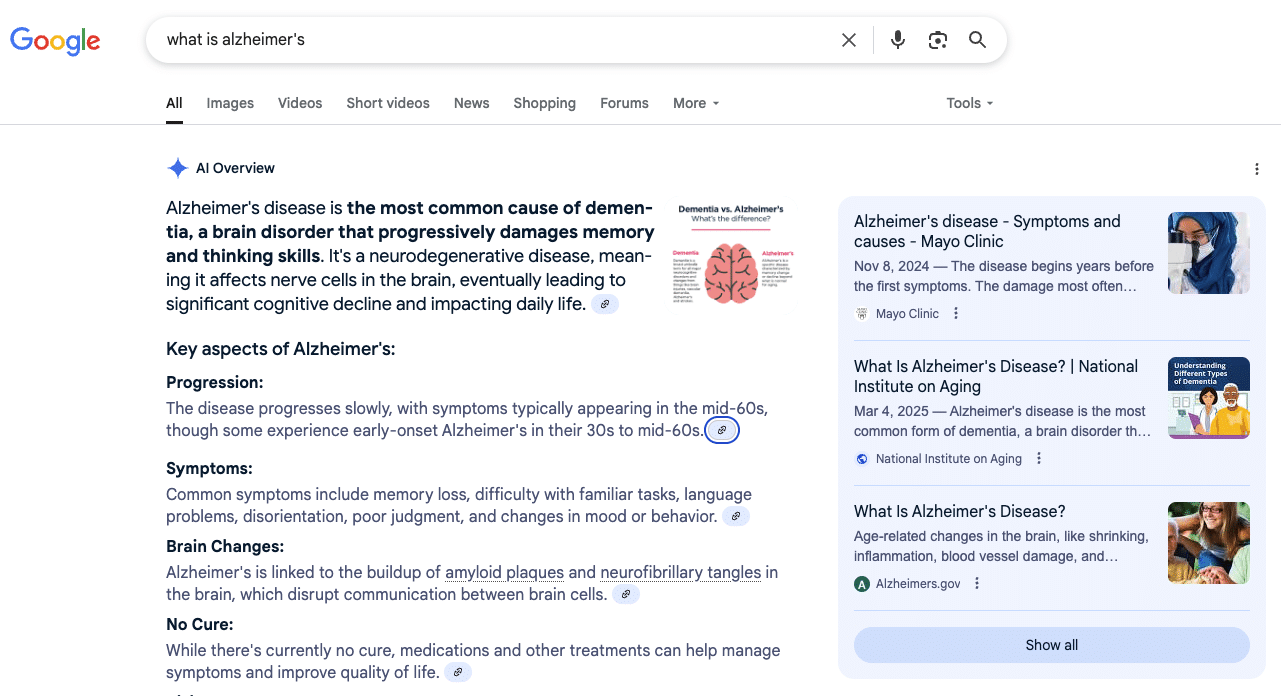Open Mayo Clinic result three-dot menu
Image resolution: width=1281 pixels, height=696 pixels.
pyautogui.click(x=956, y=314)
